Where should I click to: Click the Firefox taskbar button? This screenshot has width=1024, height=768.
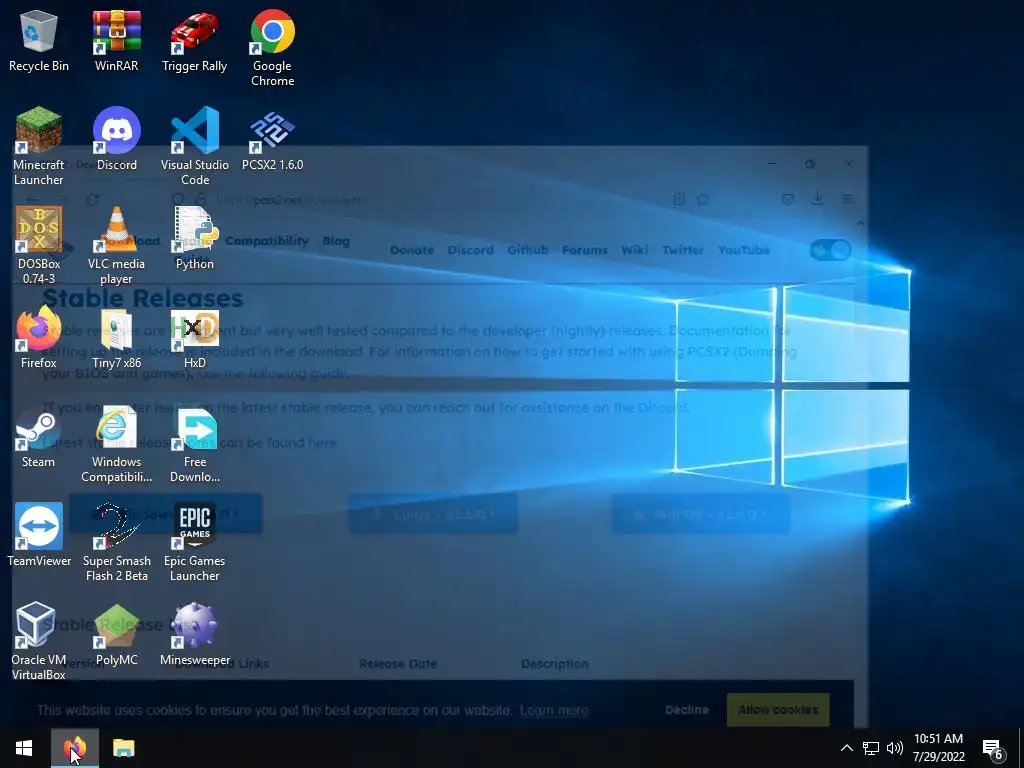(75, 748)
